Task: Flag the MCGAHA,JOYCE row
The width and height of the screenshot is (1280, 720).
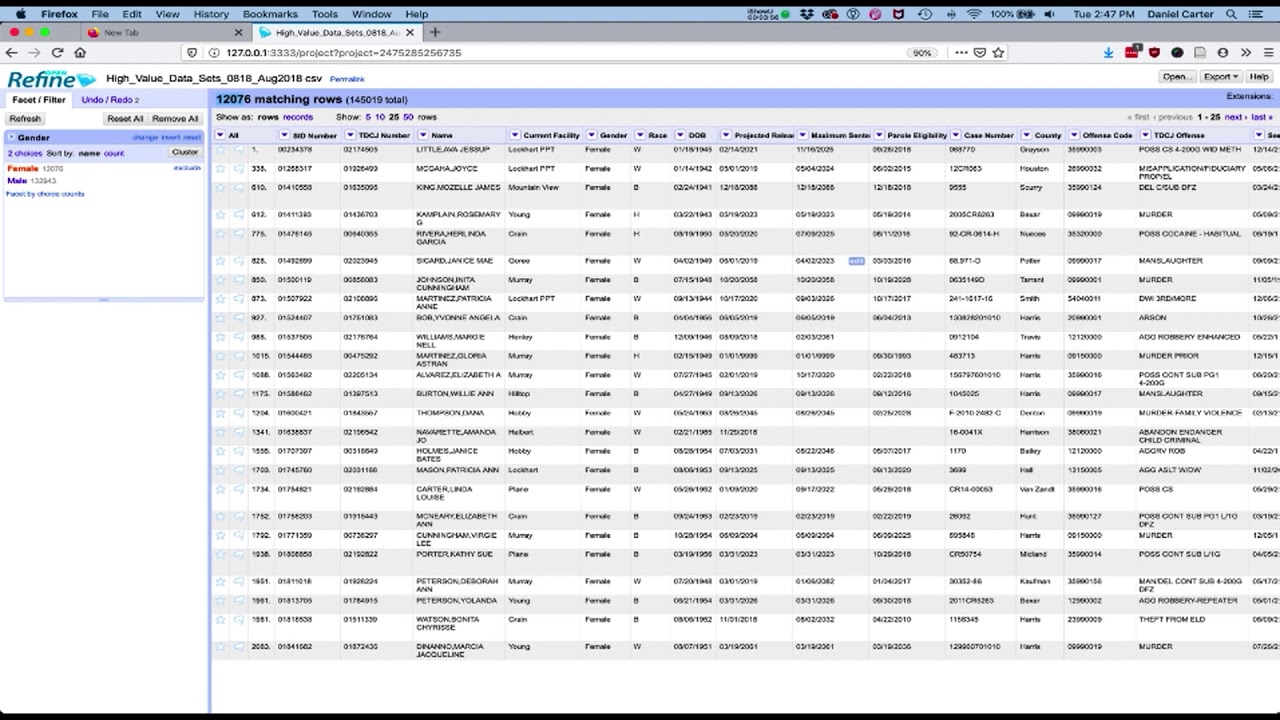Action: (x=239, y=169)
